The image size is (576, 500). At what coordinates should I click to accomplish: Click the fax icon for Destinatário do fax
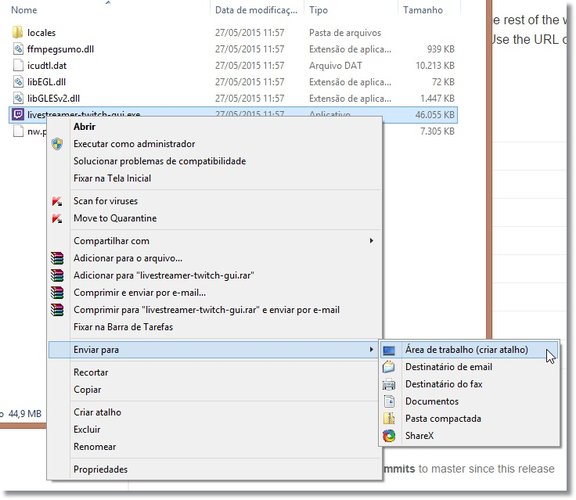(x=389, y=384)
